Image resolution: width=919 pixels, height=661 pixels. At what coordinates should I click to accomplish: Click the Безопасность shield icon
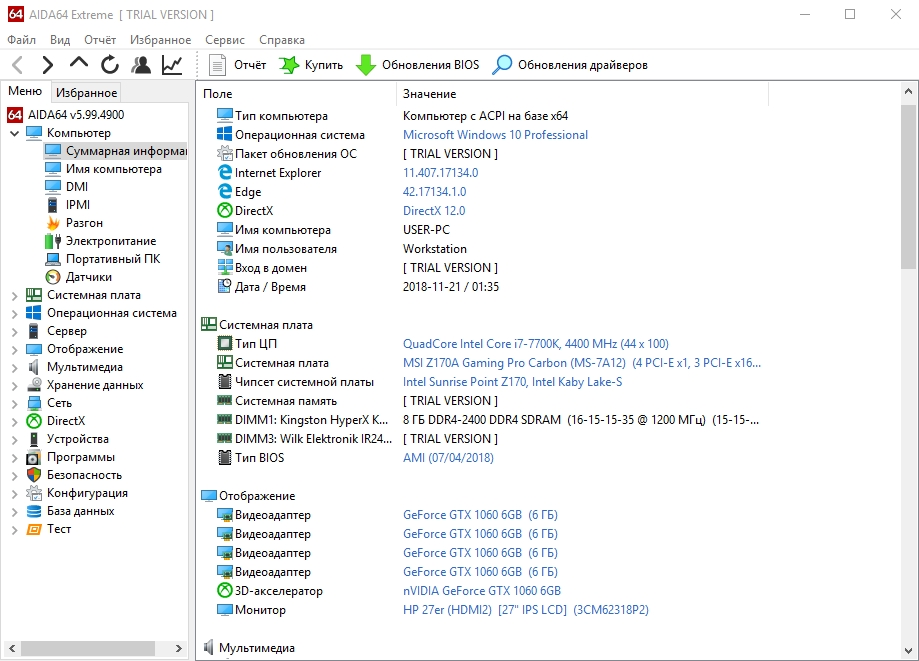[x=34, y=475]
